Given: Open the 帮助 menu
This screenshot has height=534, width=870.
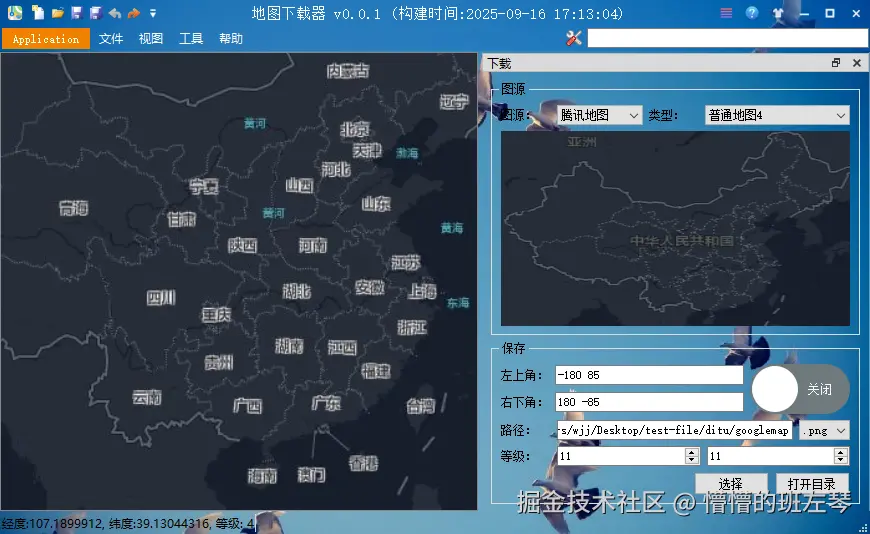Looking at the screenshot, I should pyautogui.click(x=231, y=39).
